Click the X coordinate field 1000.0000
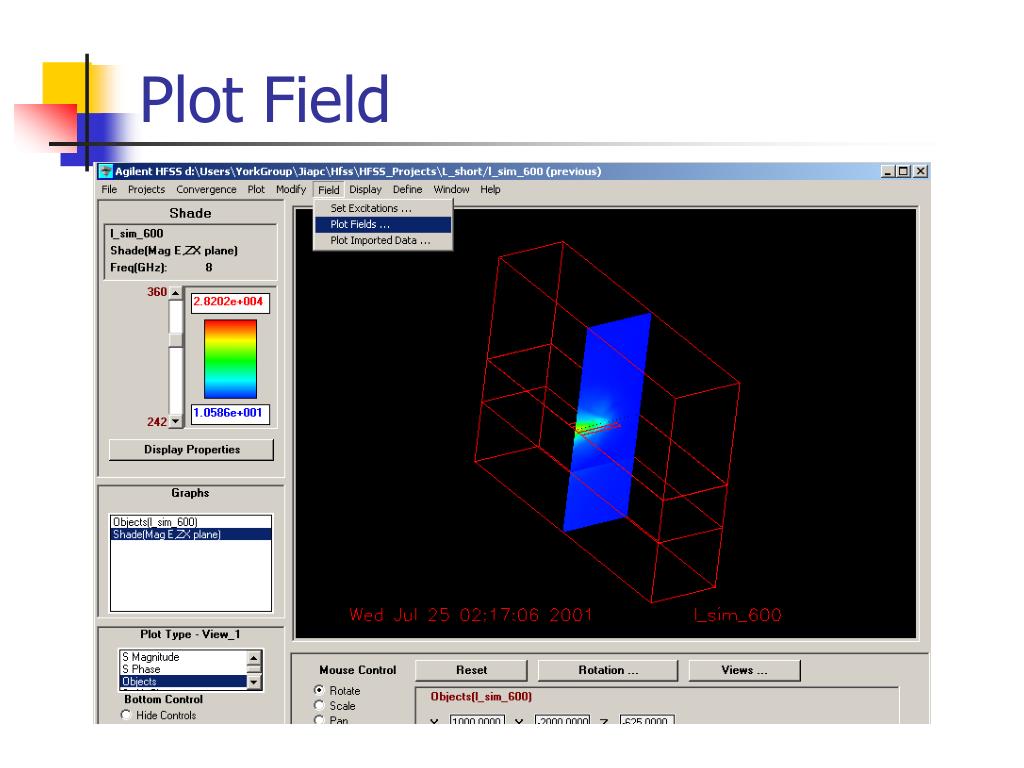The height and width of the screenshot is (768, 1024). coord(477,720)
